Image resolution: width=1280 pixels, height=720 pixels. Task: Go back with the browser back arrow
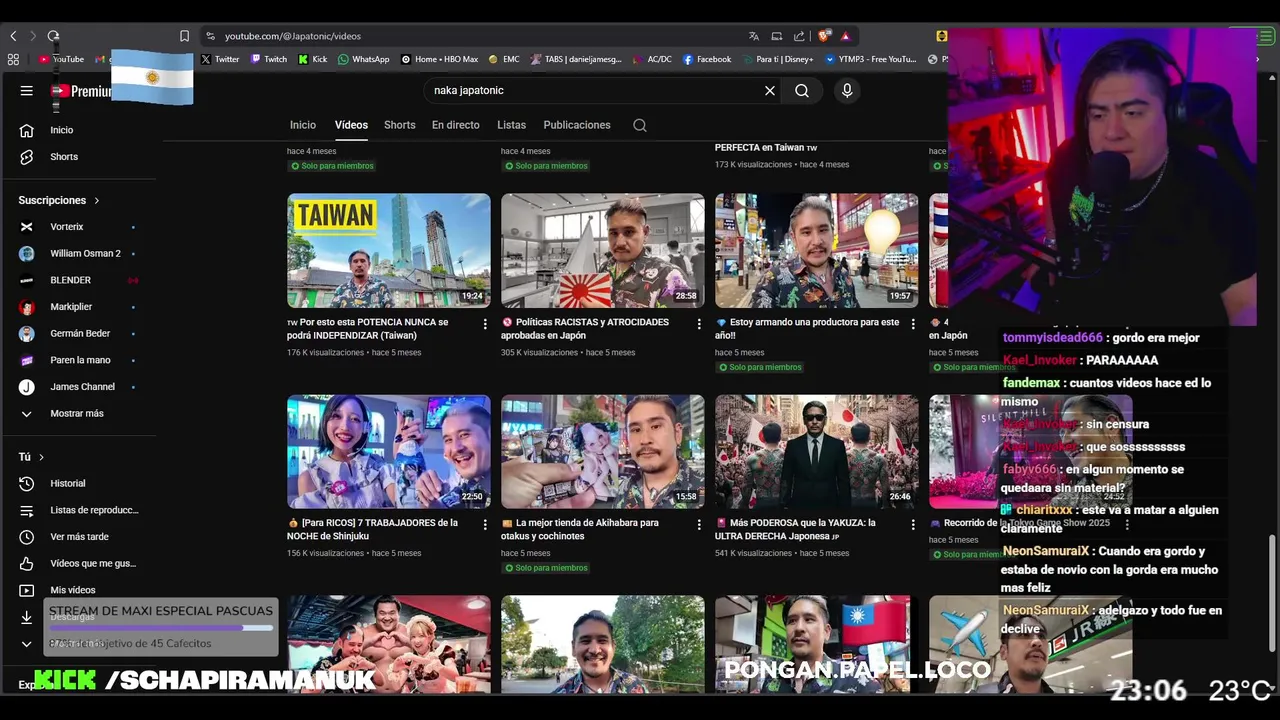(13, 36)
